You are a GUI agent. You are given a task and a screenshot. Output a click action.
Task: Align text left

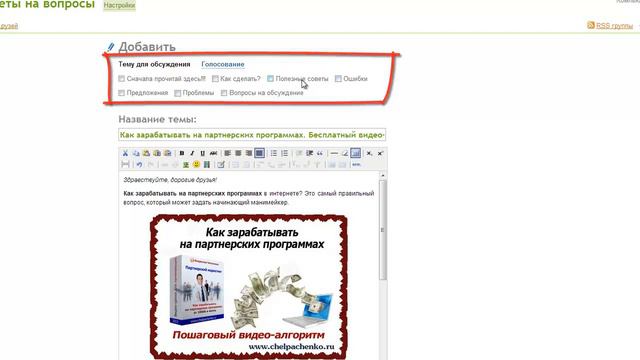[x=227, y=153]
